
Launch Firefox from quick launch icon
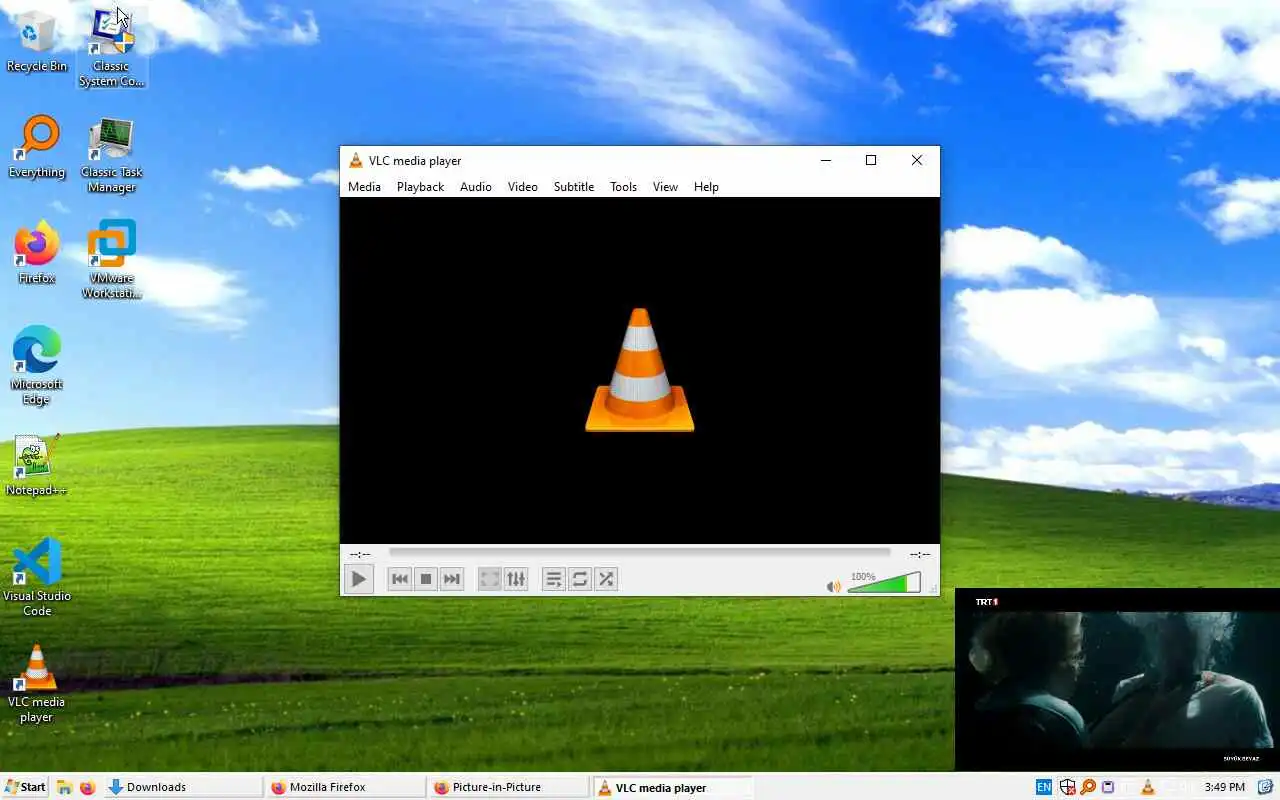(87, 787)
